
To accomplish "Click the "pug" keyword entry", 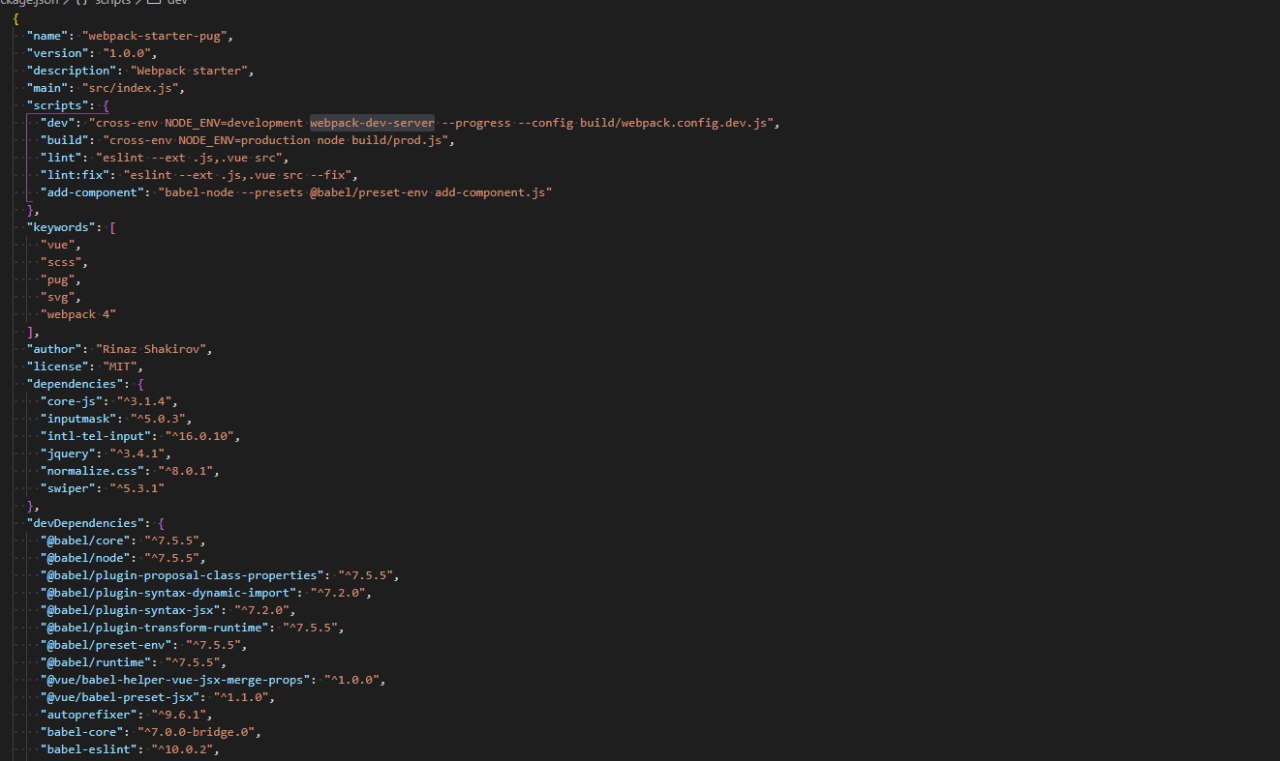I will click(60, 279).
